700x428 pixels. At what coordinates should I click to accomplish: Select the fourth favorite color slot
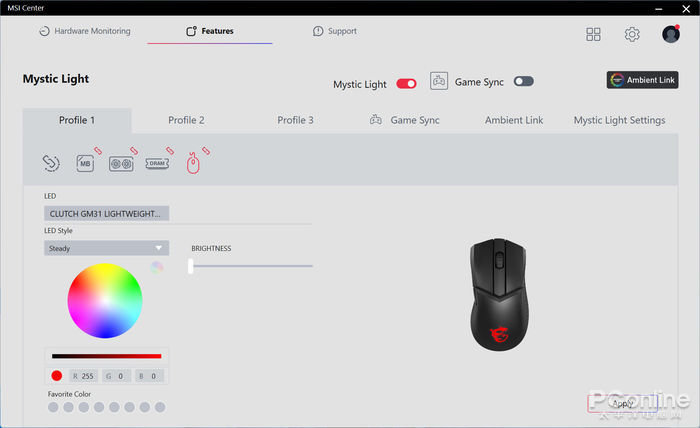click(x=99, y=407)
